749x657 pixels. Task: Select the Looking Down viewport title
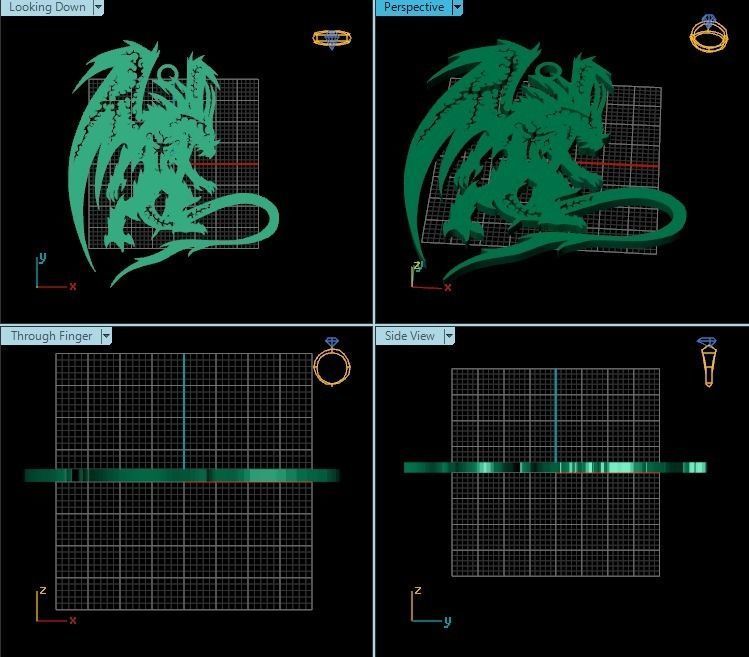click(47, 7)
